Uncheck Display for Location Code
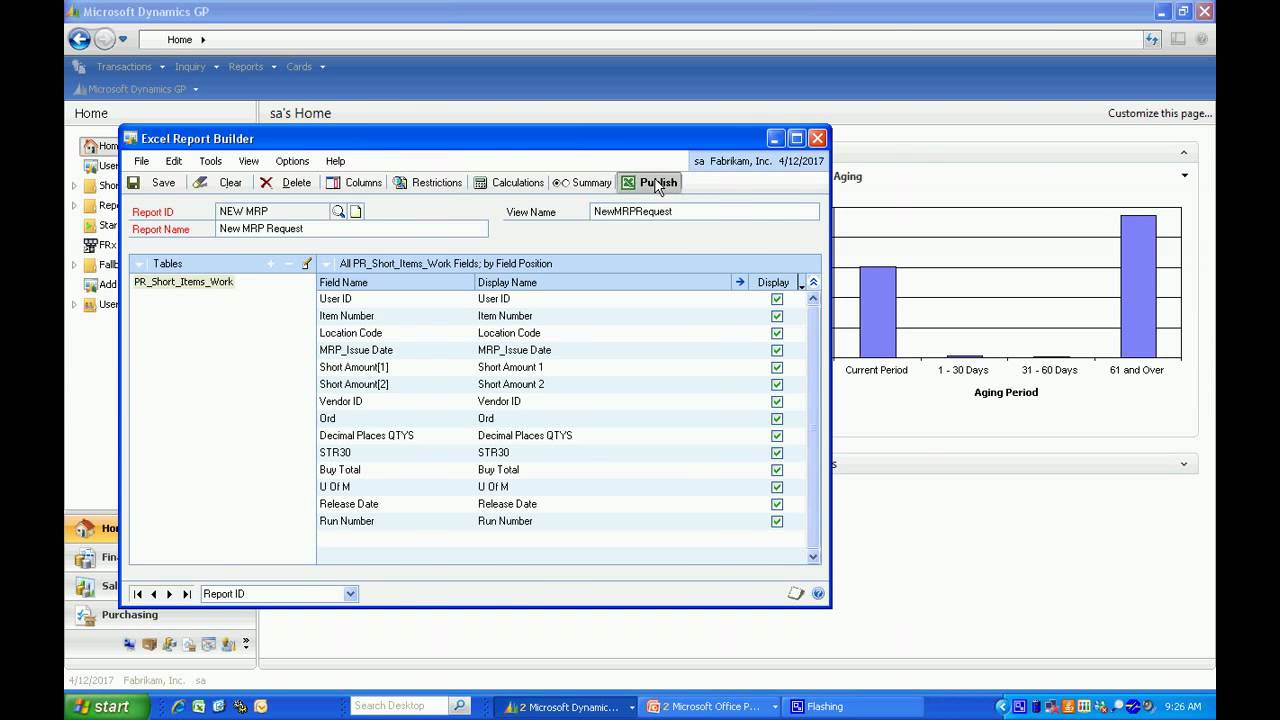Image resolution: width=1280 pixels, height=720 pixels. coord(777,333)
